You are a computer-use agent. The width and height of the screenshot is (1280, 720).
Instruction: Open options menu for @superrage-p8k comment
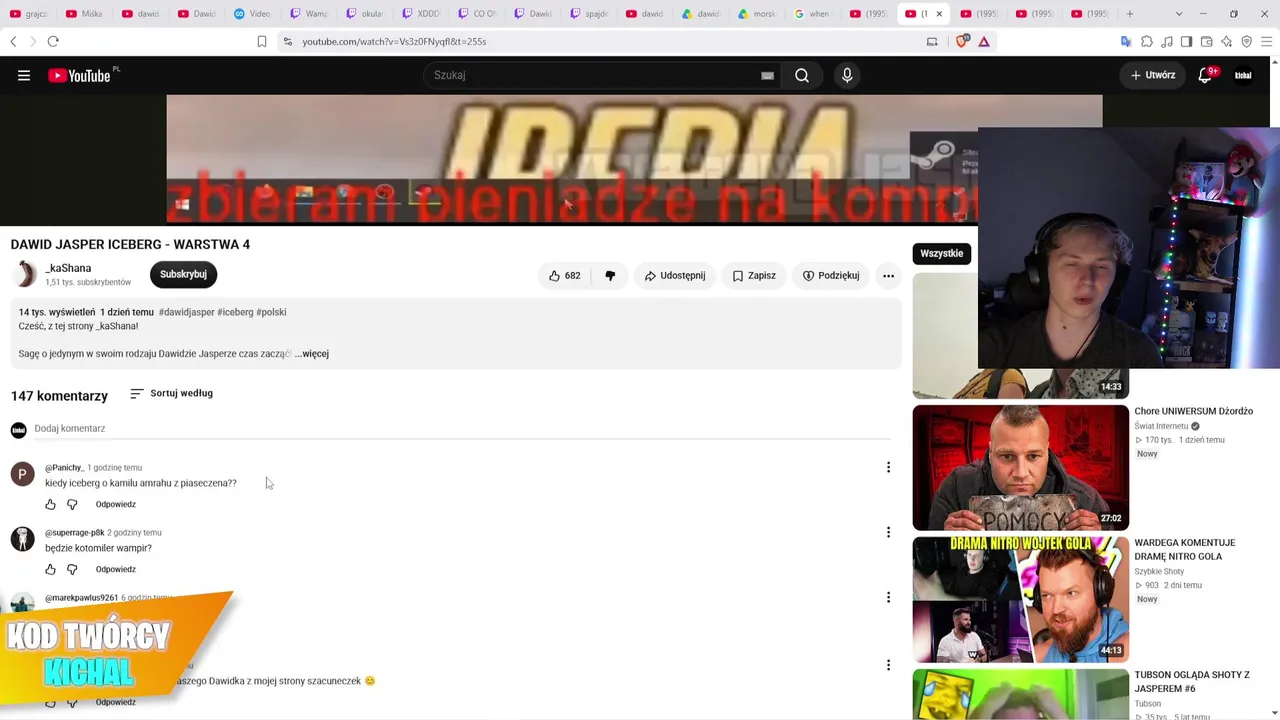(x=888, y=532)
